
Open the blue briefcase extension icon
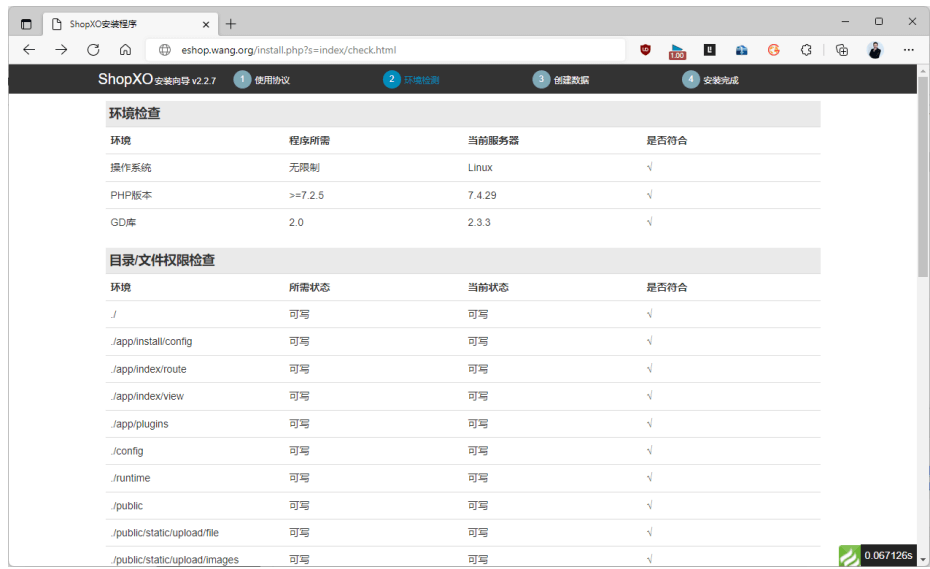tap(741, 50)
